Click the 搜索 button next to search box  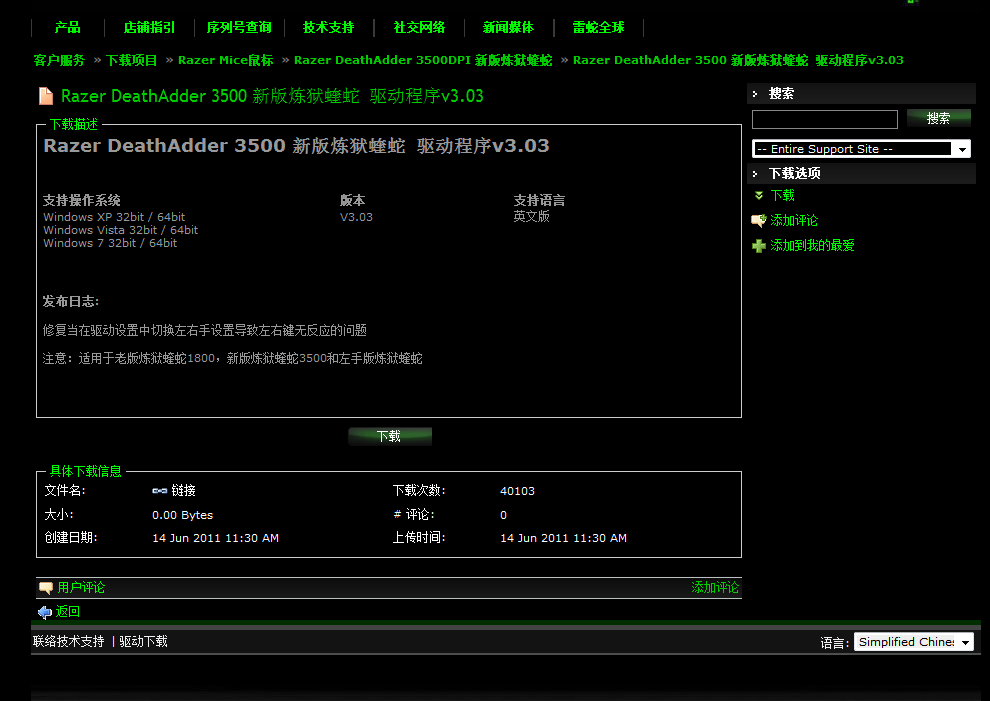coord(938,118)
